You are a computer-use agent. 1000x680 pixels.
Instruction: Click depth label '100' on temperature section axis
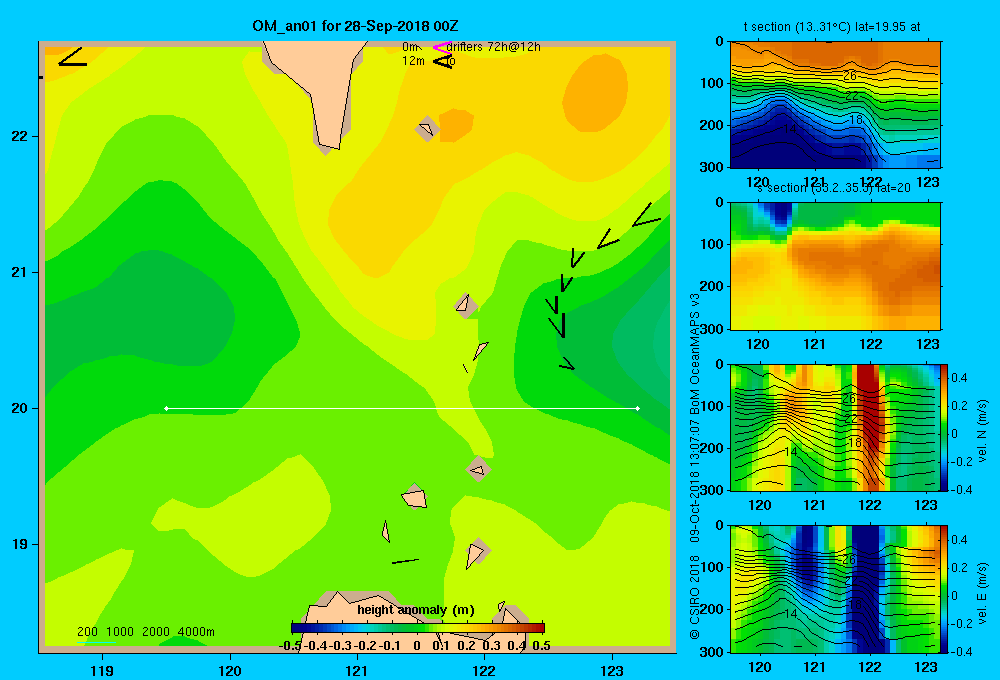coord(714,84)
